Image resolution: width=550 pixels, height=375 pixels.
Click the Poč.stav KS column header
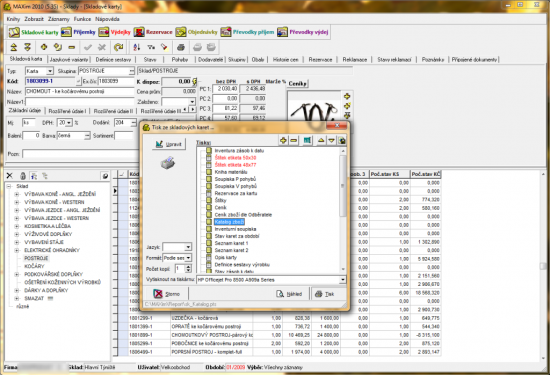point(389,174)
